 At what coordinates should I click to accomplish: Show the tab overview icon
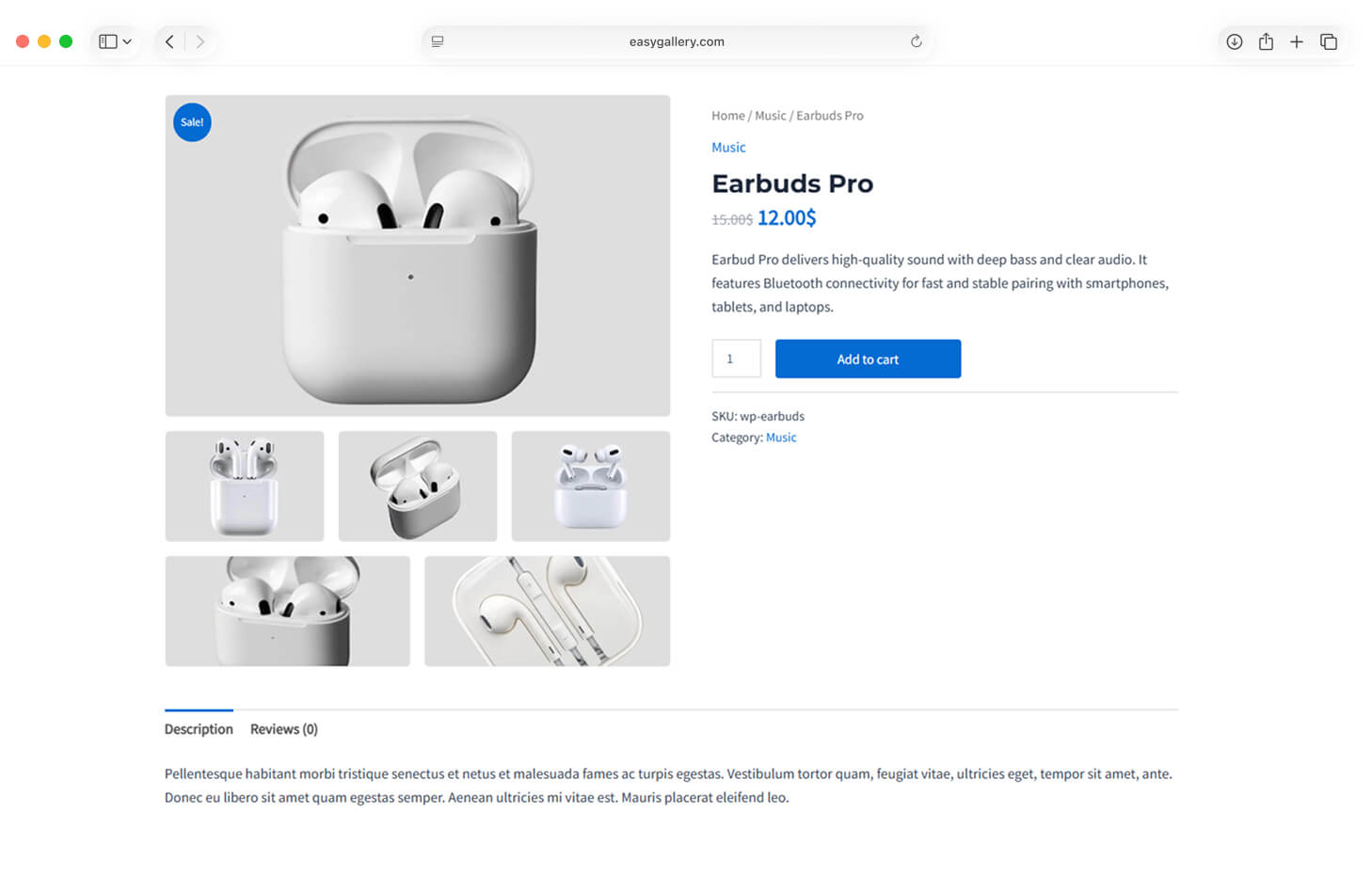point(1329,41)
